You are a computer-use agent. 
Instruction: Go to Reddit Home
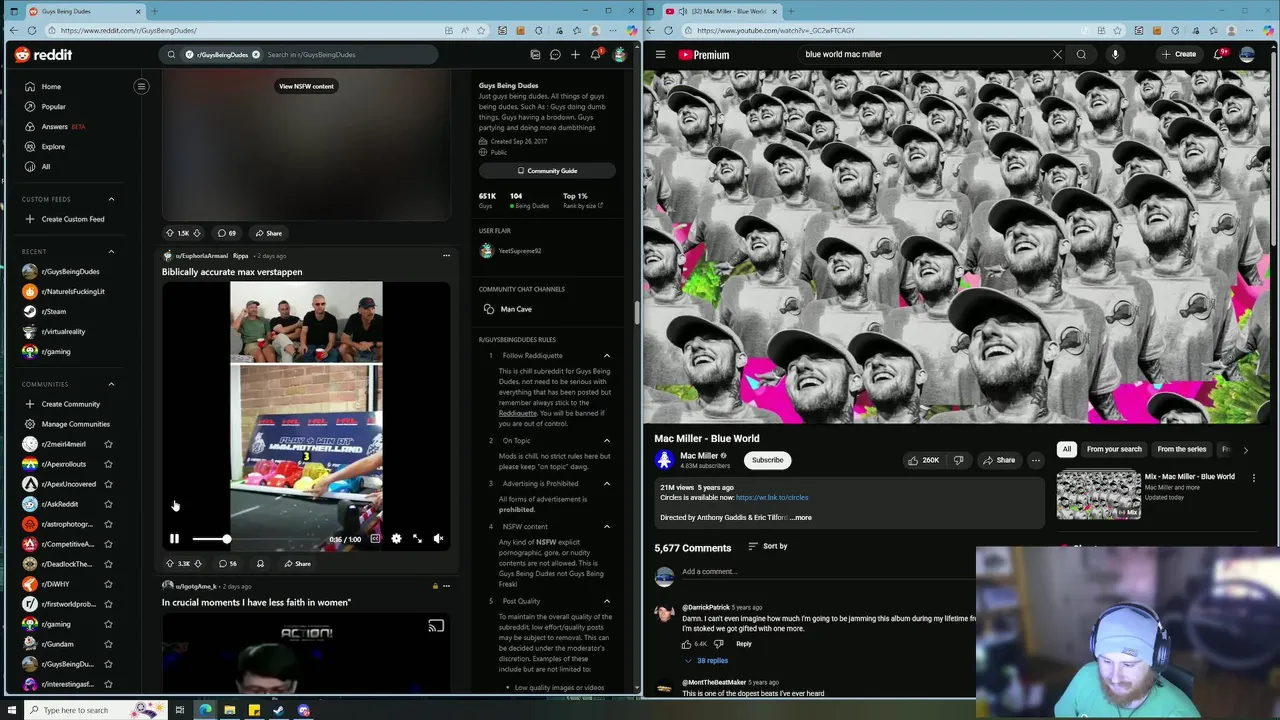pyautogui.click(x=50, y=87)
